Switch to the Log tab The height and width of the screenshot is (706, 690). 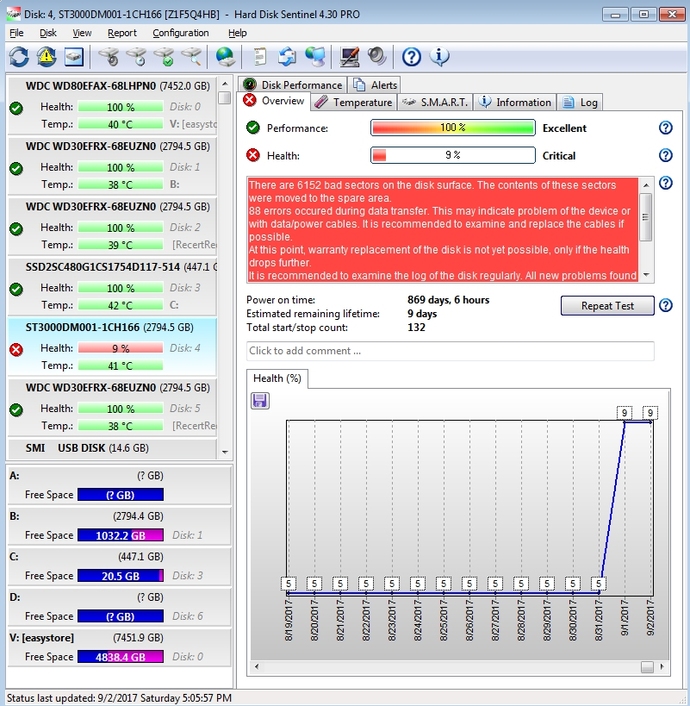tap(580, 102)
